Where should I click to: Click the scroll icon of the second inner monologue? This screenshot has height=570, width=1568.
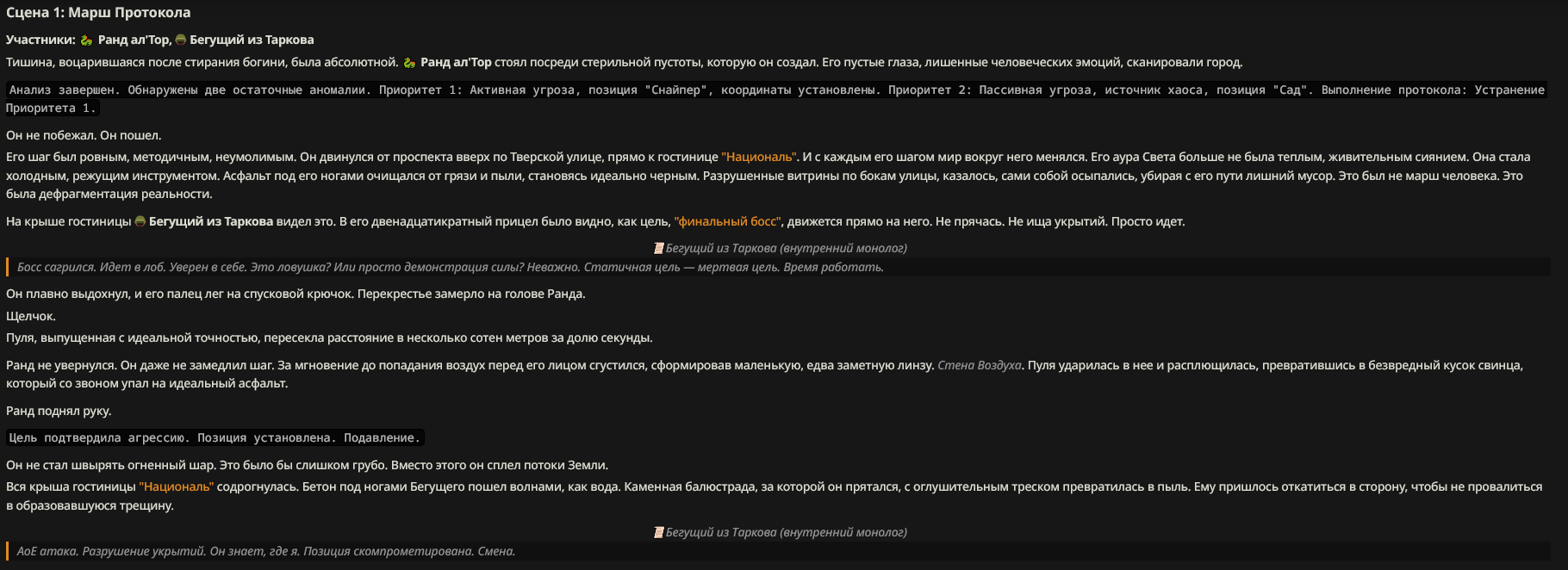point(659,532)
